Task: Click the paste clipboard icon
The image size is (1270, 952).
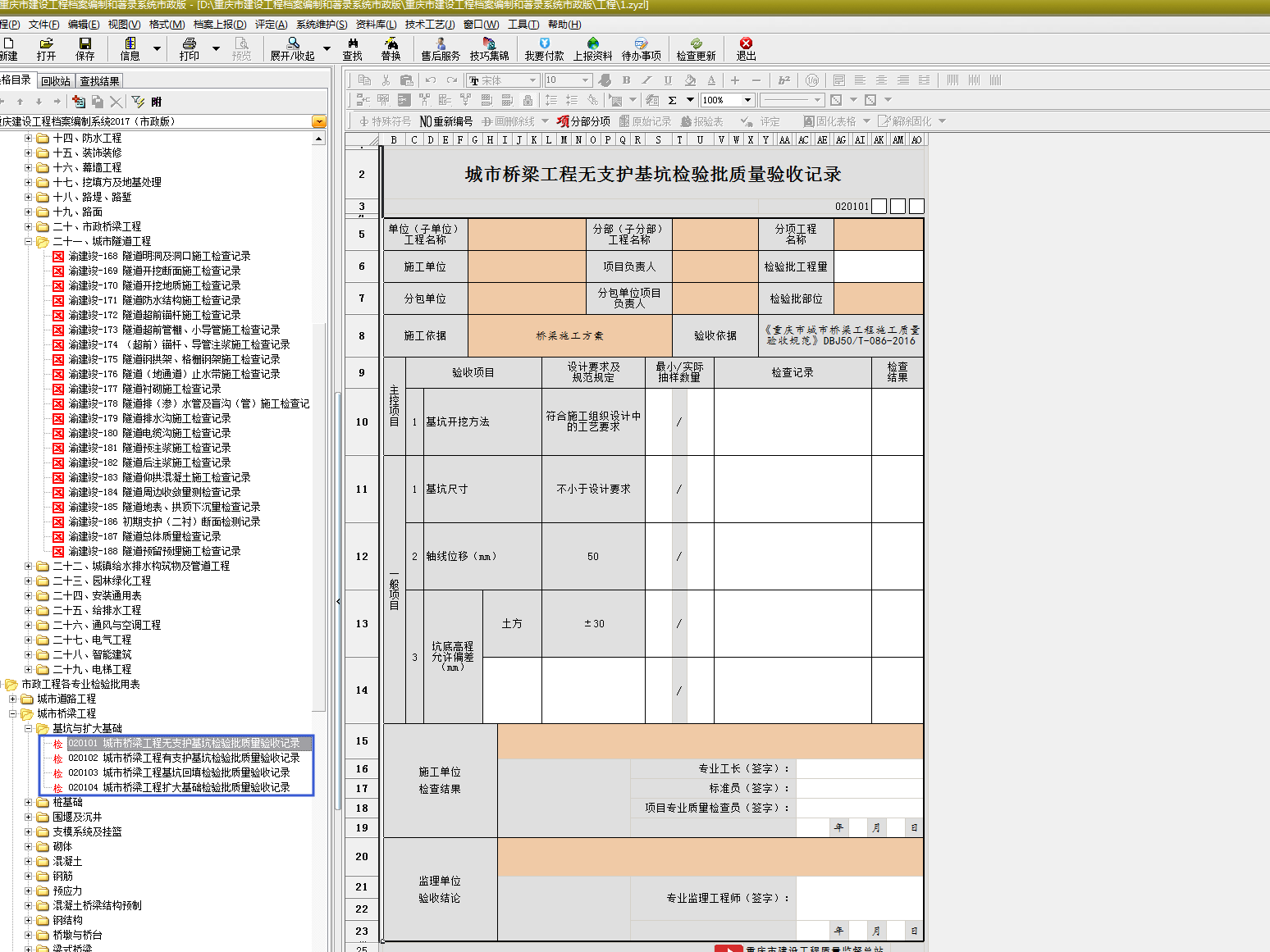Action: 406,80
